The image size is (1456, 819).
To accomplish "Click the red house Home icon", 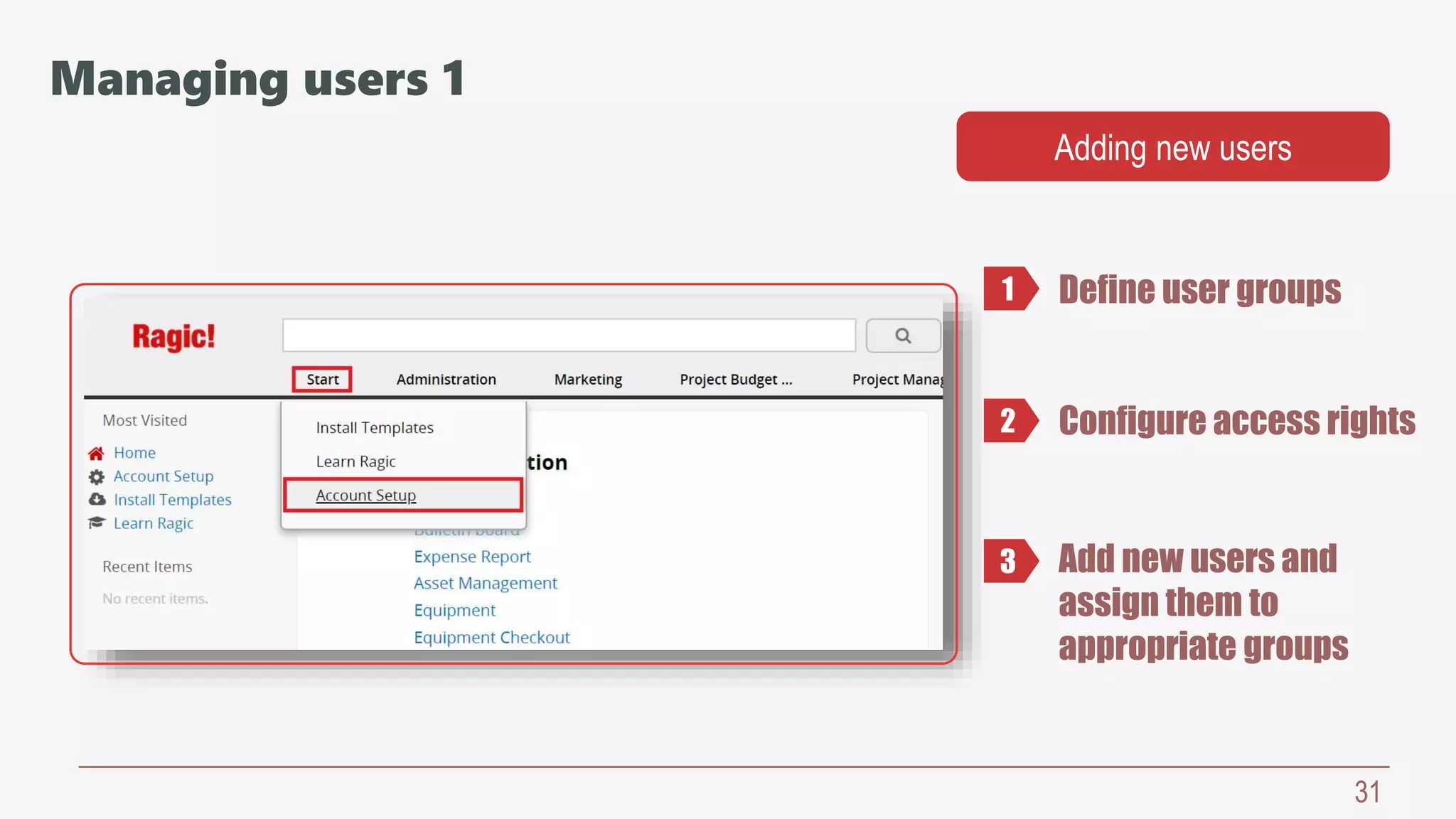I will tap(97, 453).
